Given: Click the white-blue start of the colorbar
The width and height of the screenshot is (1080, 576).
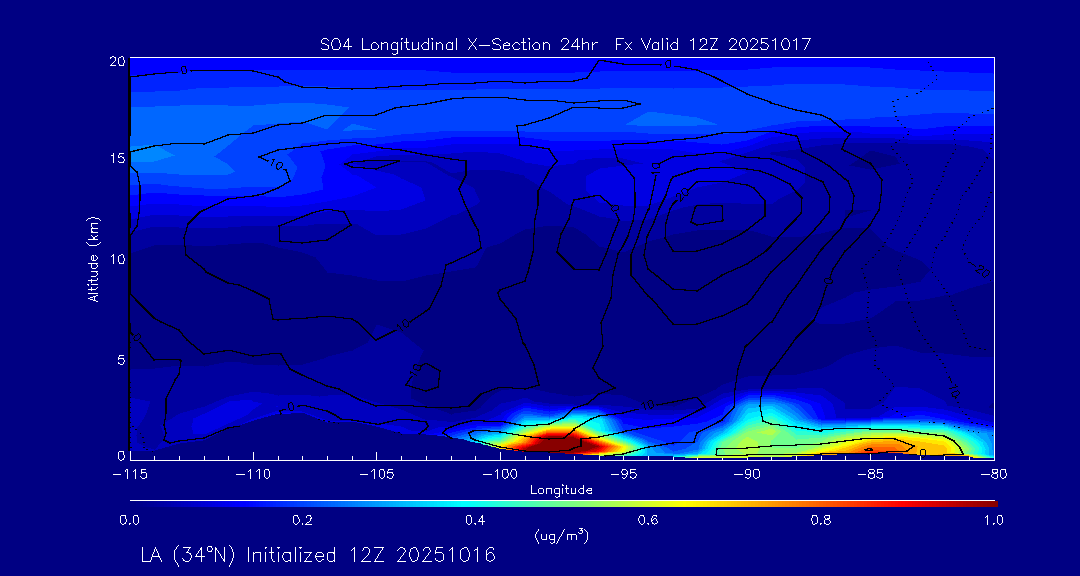Looking at the screenshot, I should tap(135, 501).
